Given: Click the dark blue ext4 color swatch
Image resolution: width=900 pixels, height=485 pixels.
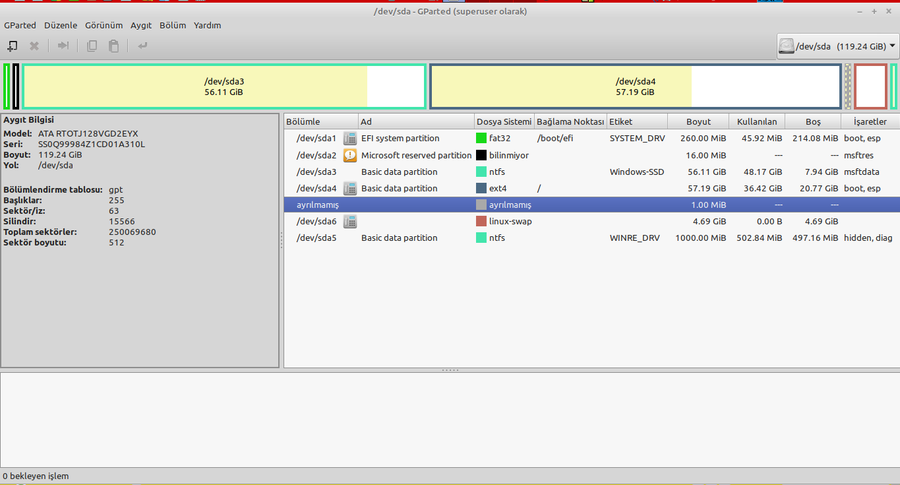Looking at the screenshot, I should click(x=481, y=188).
